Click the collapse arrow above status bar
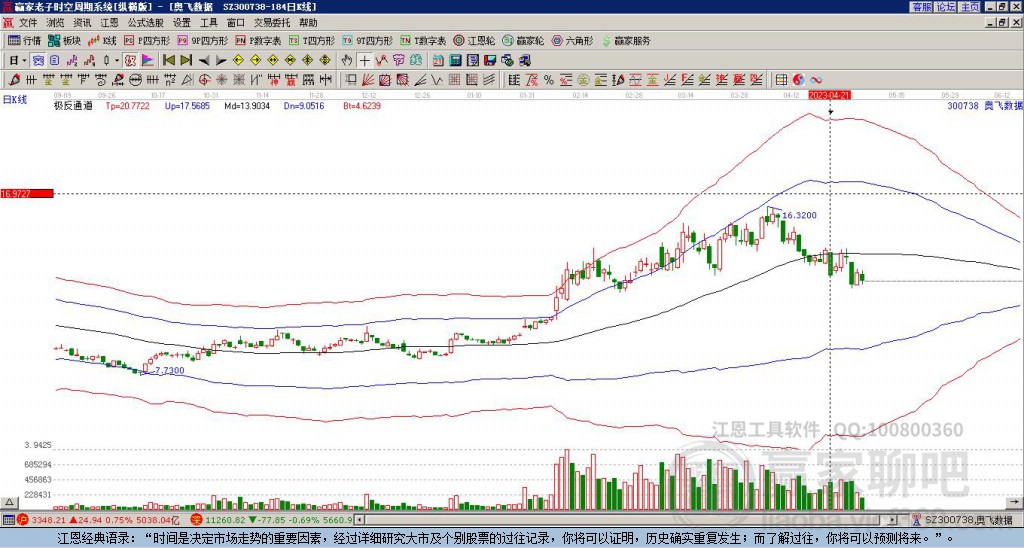 [x=9, y=502]
